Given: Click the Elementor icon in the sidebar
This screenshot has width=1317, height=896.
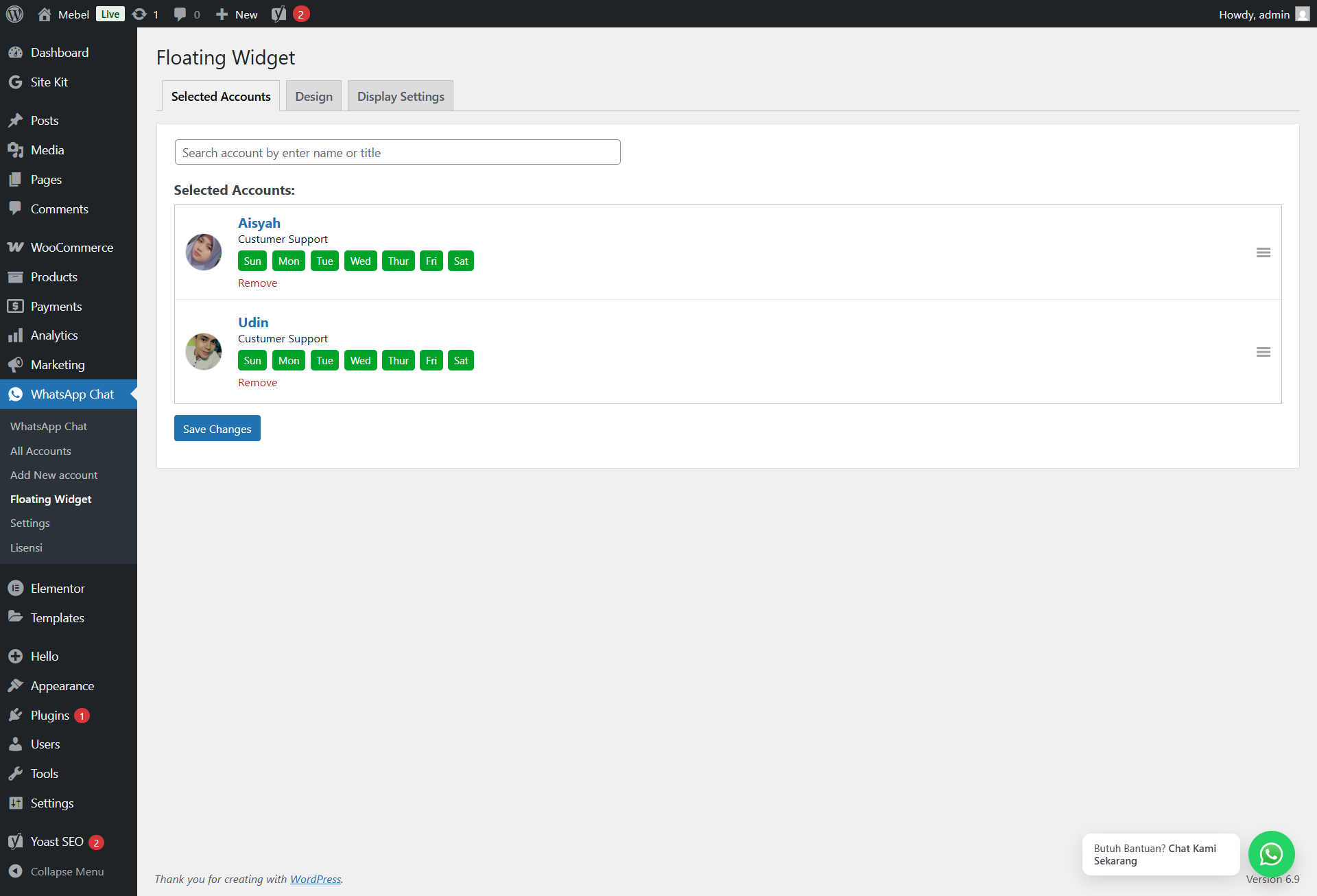Looking at the screenshot, I should (x=15, y=588).
